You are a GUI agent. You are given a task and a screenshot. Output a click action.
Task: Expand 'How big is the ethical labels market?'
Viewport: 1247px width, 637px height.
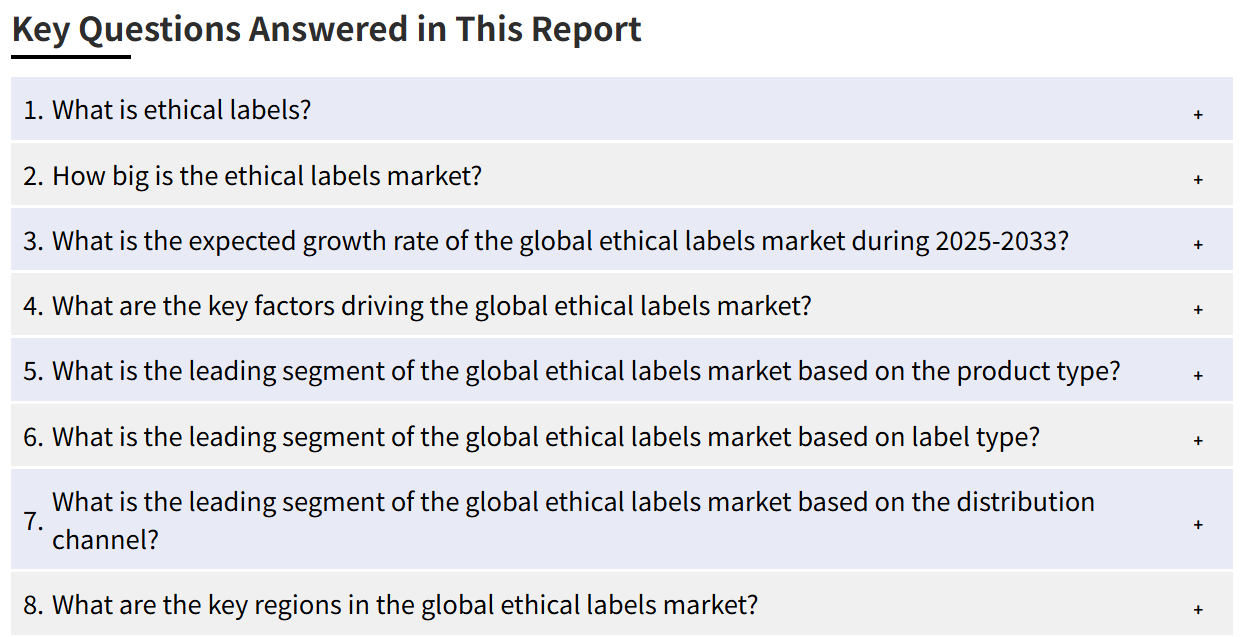[622, 175]
